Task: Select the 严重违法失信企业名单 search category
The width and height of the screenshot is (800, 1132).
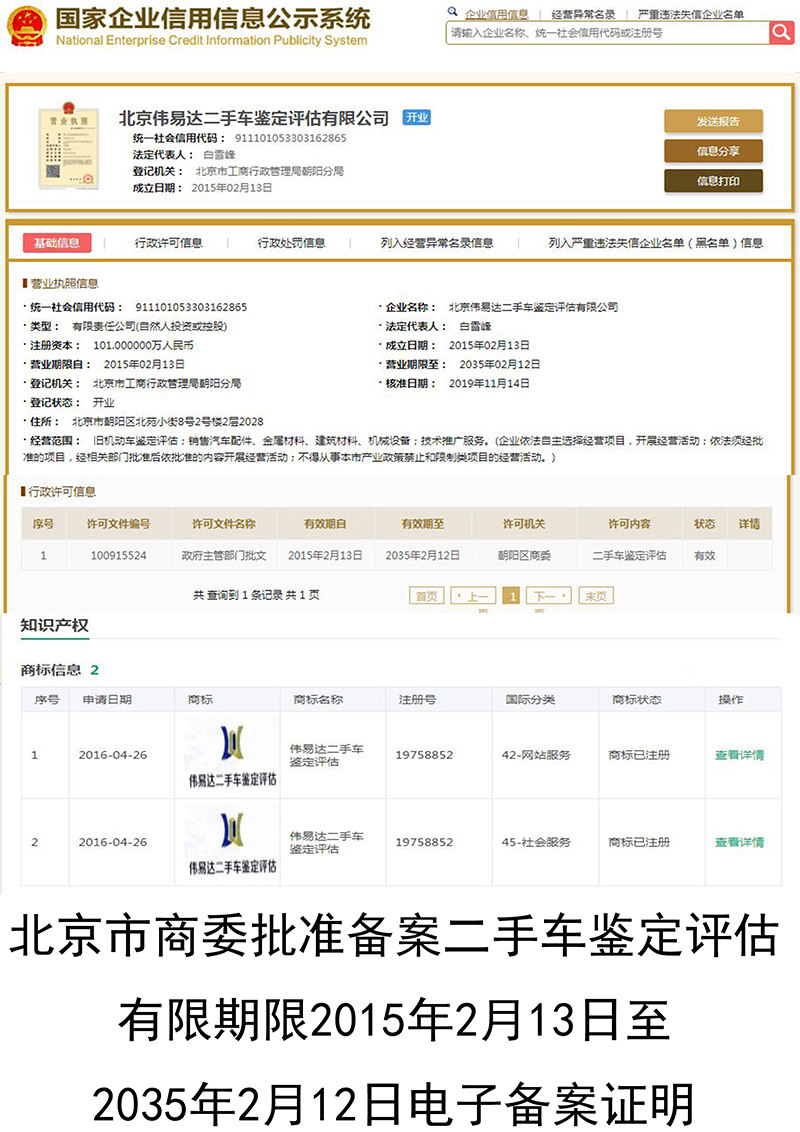Action: point(690,14)
